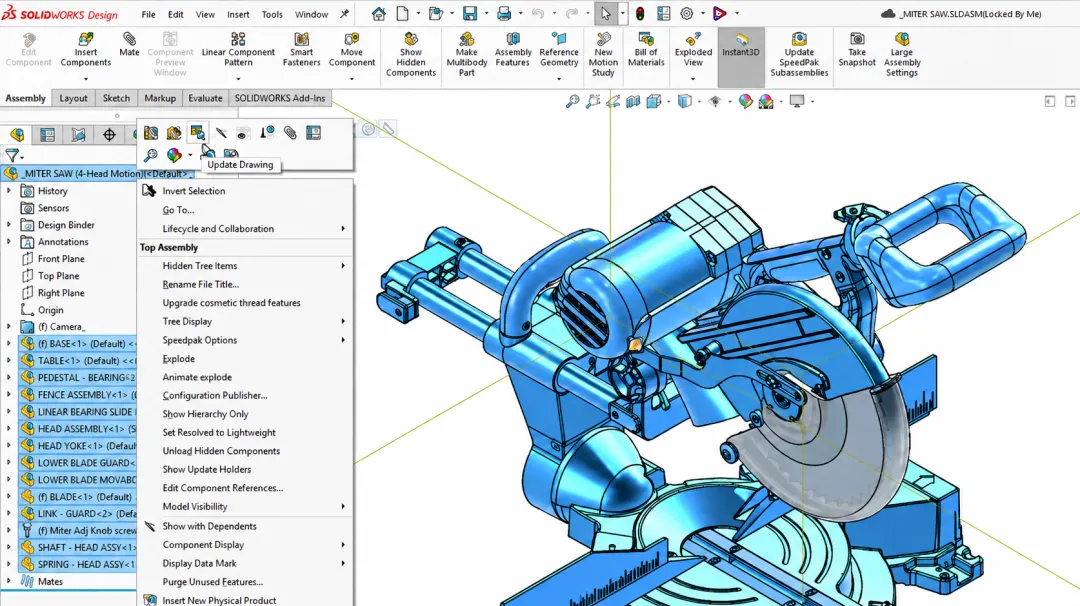Open Assembly Features tool

tap(512, 50)
